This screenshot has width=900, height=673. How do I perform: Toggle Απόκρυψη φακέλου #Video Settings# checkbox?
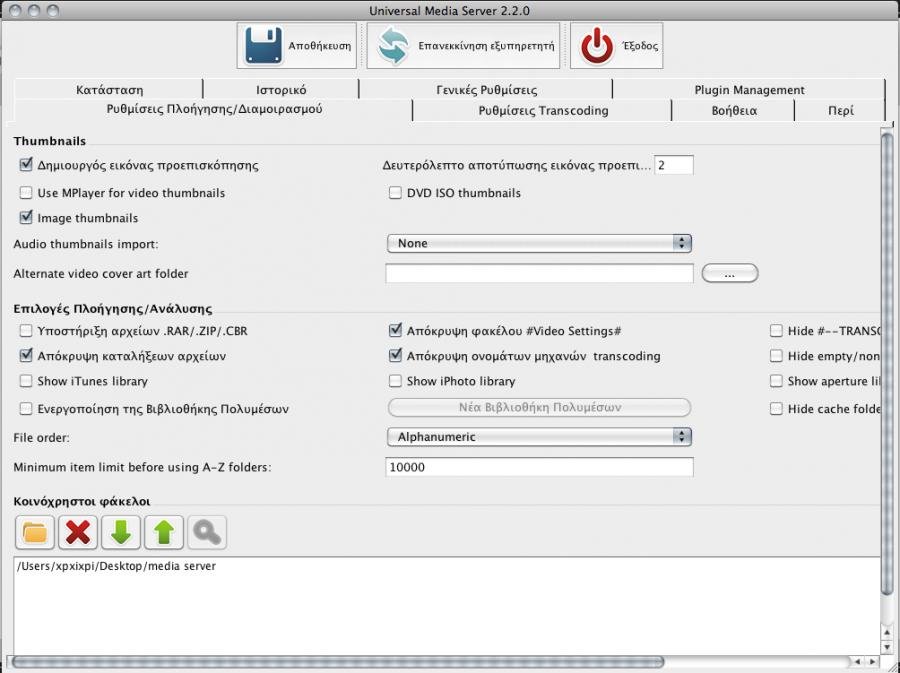(395, 330)
